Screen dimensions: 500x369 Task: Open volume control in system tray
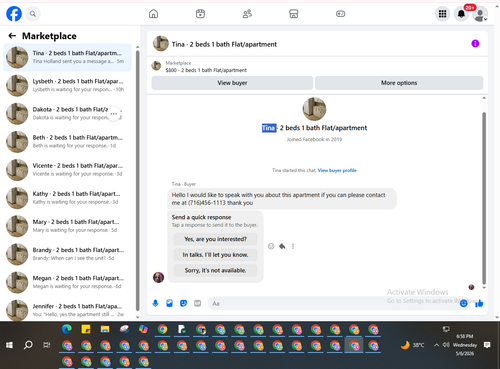[446, 345]
